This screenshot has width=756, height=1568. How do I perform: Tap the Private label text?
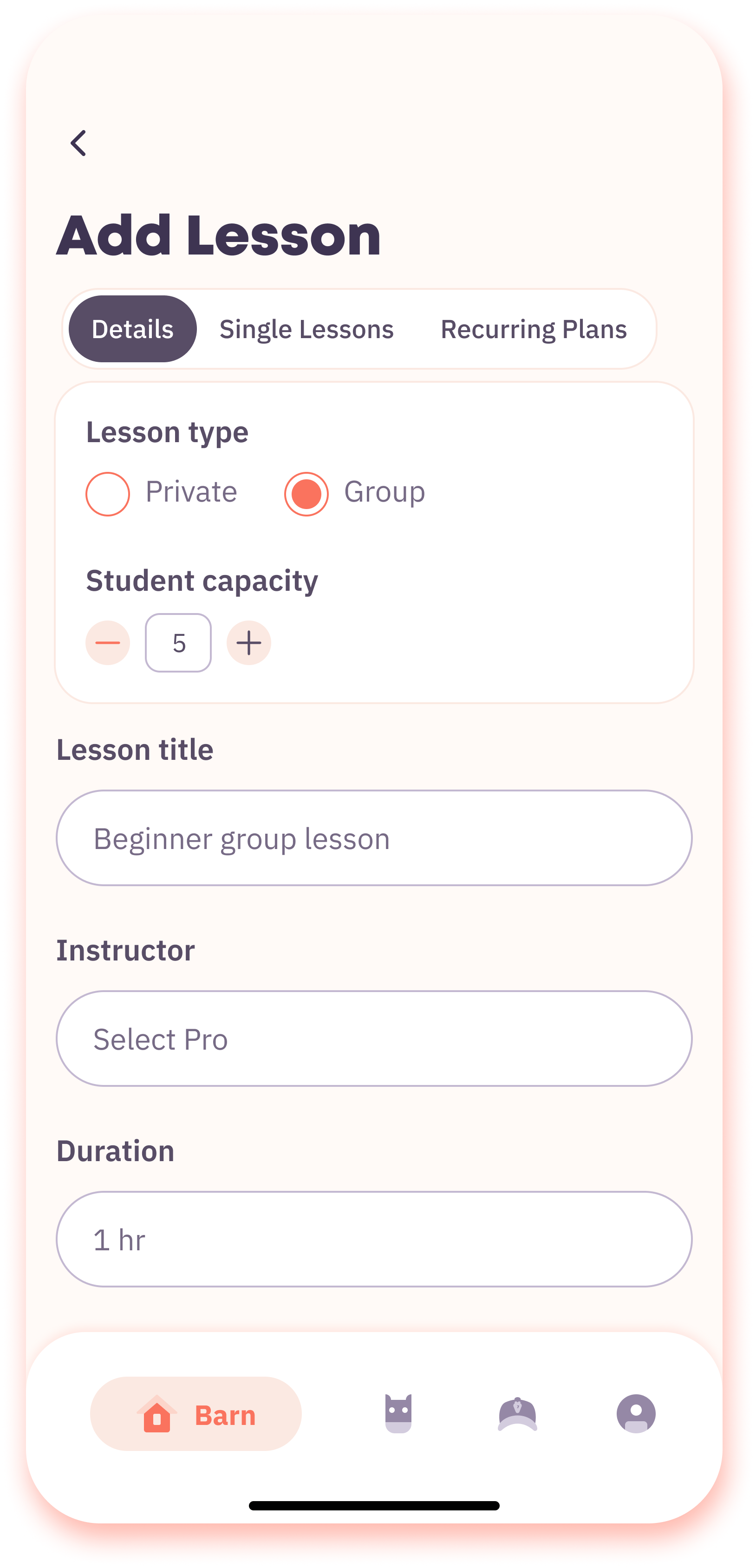click(x=191, y=491)
